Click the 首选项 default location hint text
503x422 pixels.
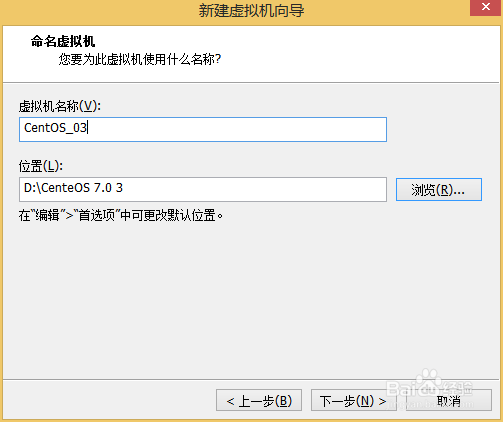click(x=121, y=216)
